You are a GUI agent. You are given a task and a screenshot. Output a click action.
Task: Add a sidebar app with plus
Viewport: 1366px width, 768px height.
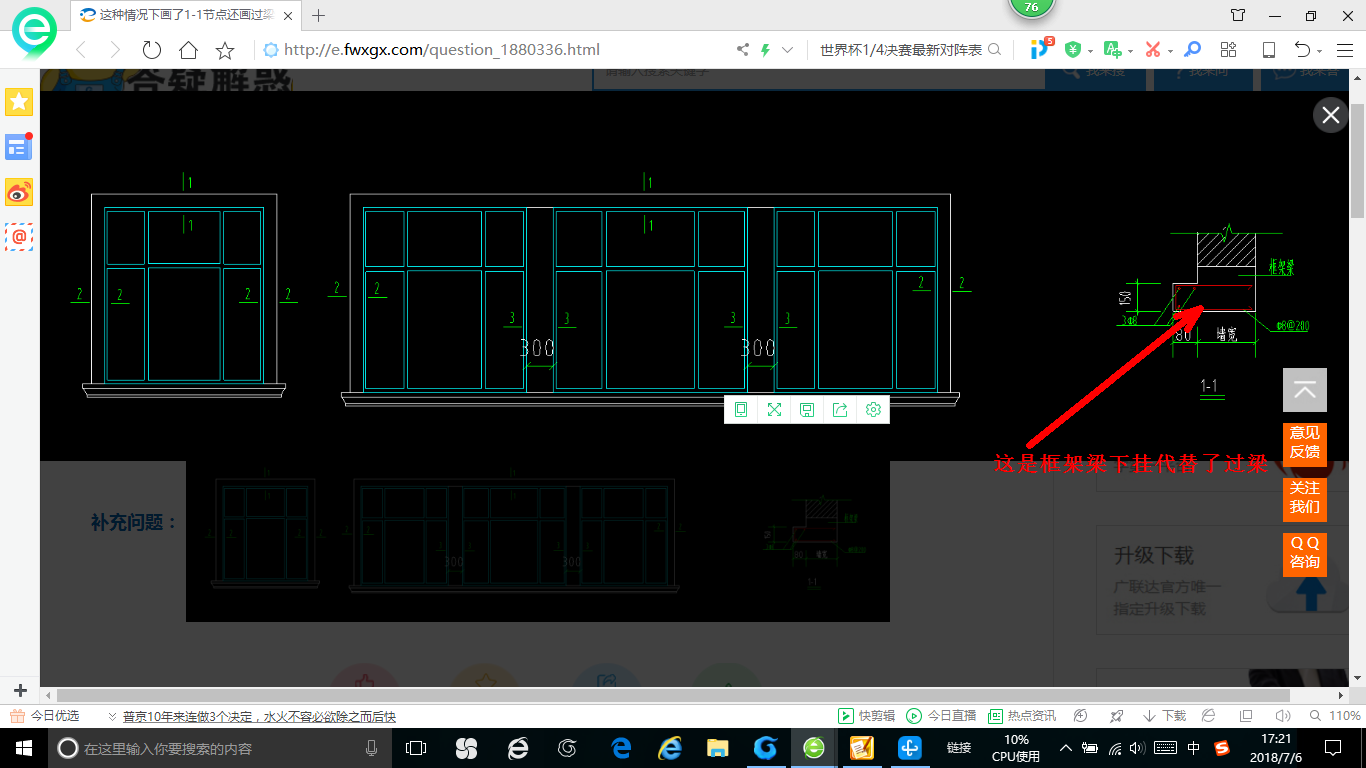[x=20, y=690]
